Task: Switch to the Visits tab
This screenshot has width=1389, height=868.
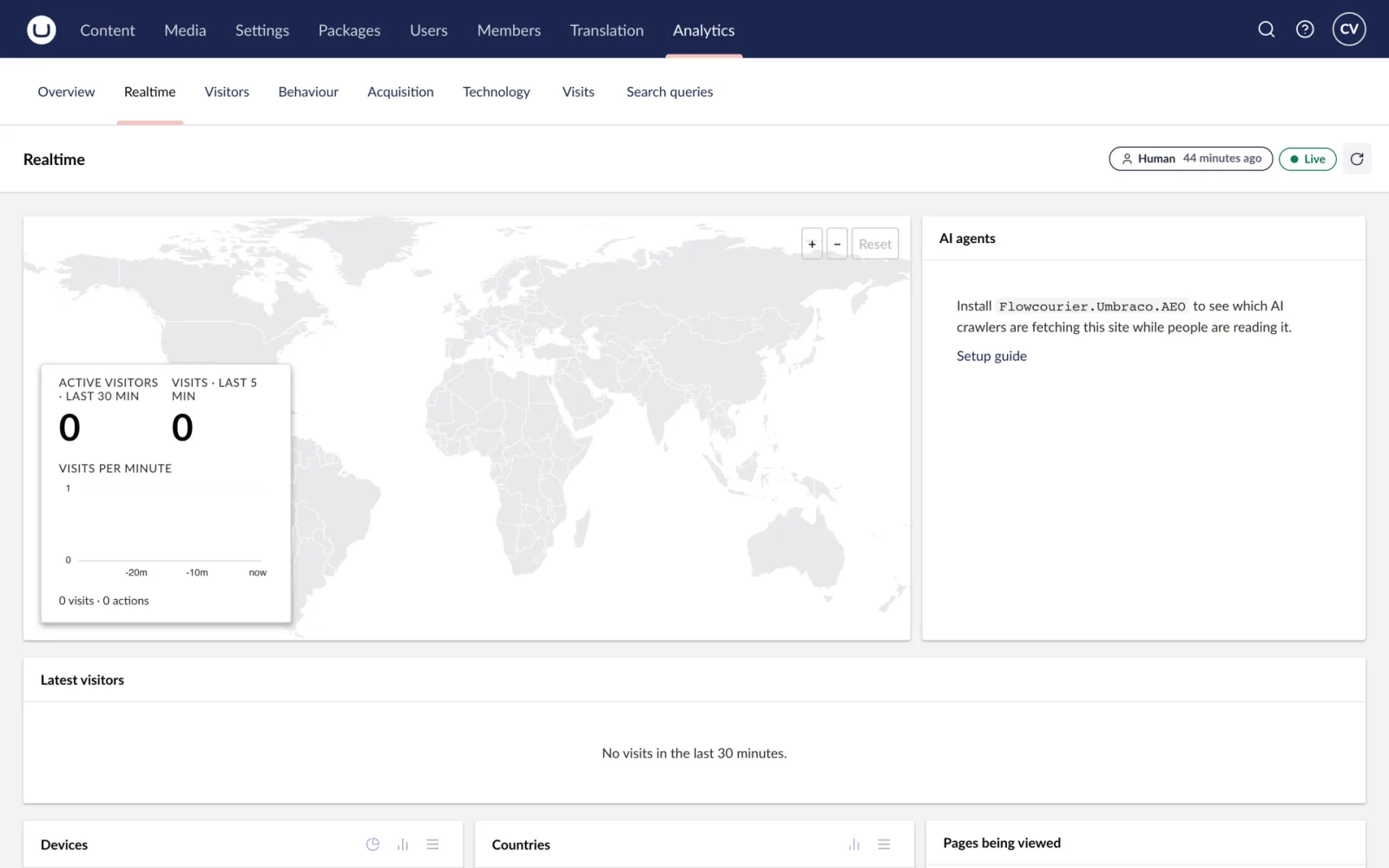Action: 578,92
